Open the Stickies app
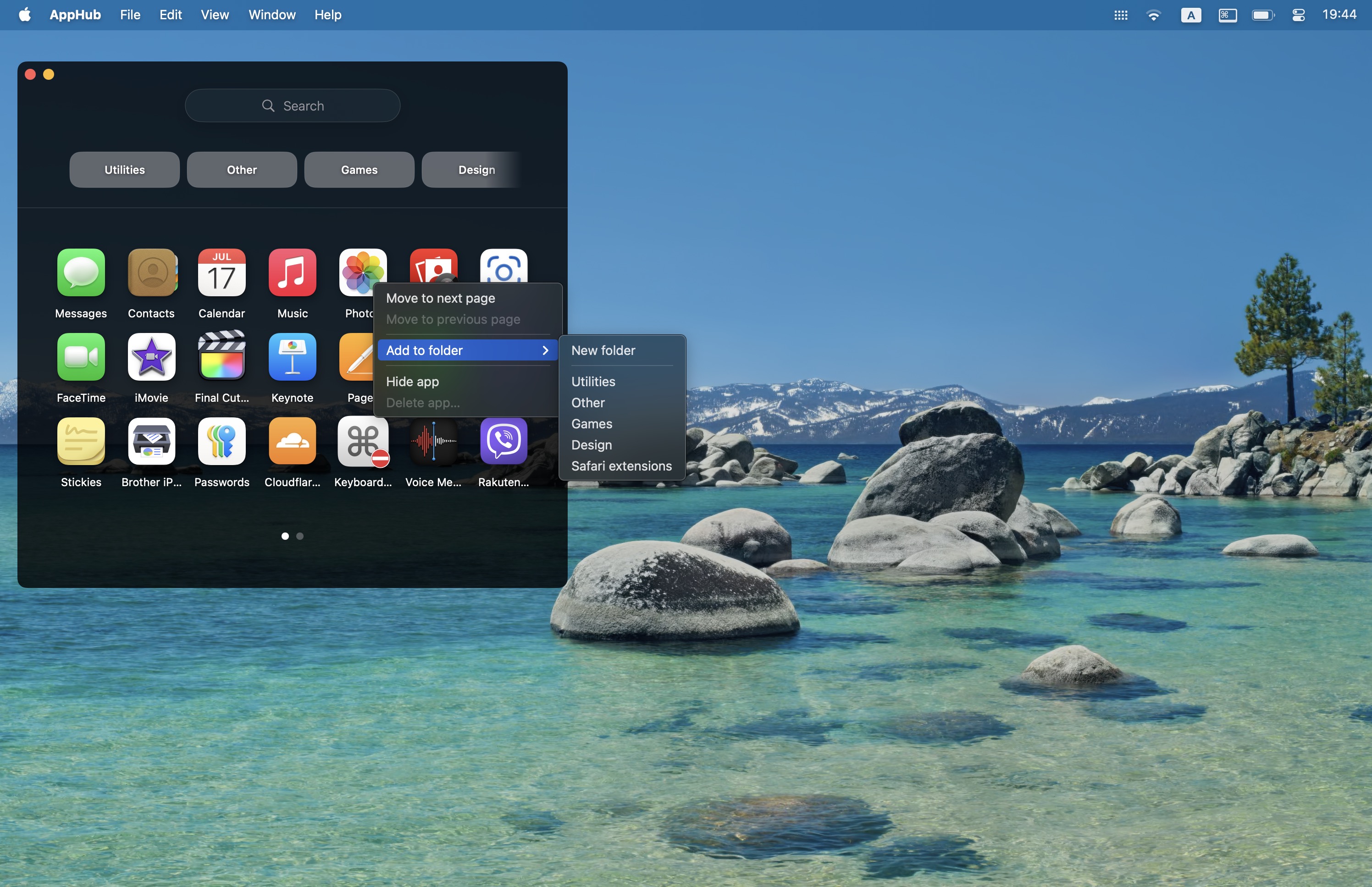This screenshot has height=887, width=1372. pos(81,441)
